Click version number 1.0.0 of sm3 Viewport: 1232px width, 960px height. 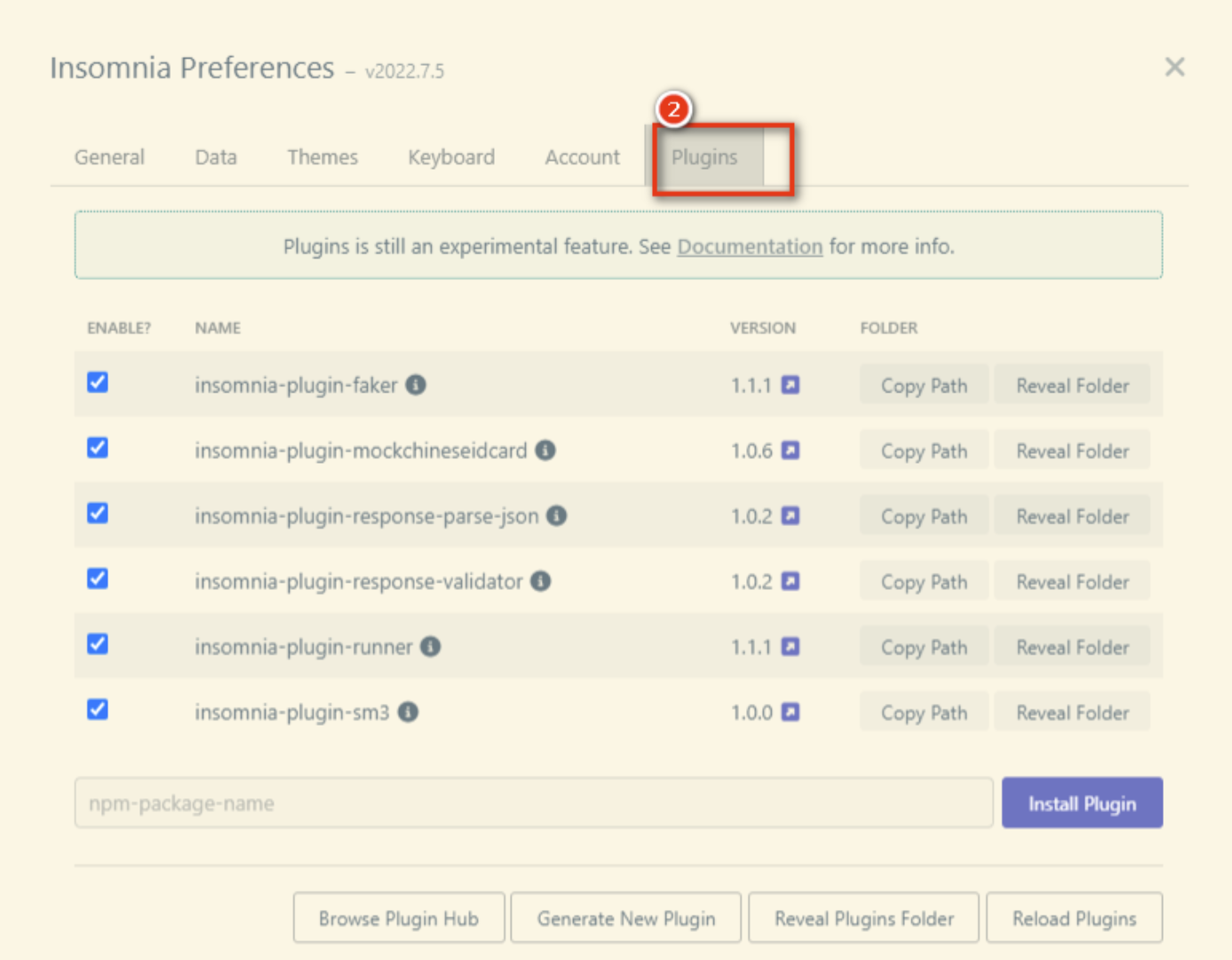pyautogui.click(x=751, y=712)
